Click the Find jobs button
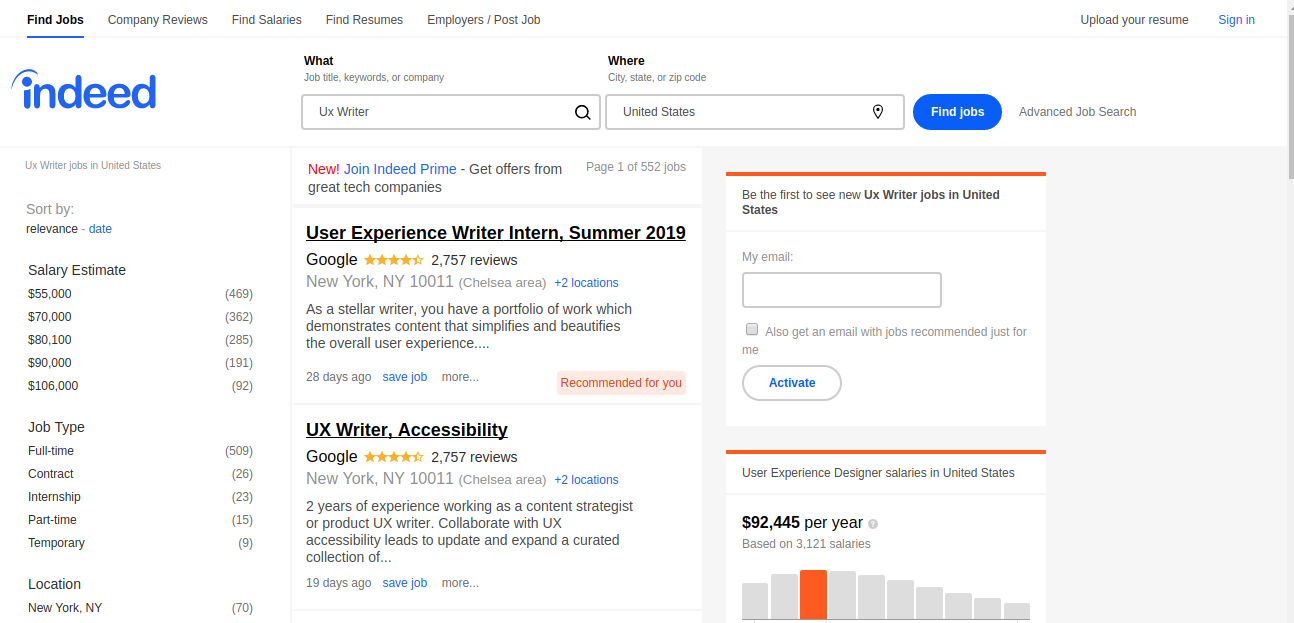The image size is (1294, 623). click(957, 112)
